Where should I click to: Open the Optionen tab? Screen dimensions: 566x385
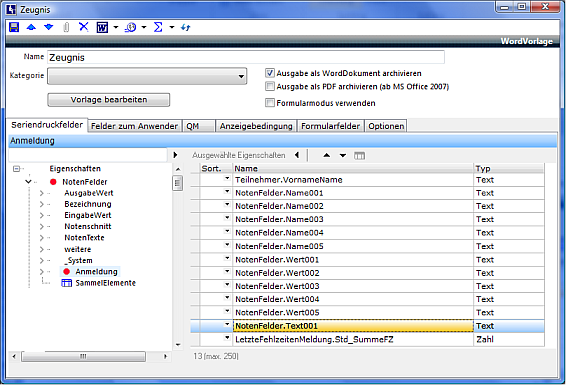386,126
